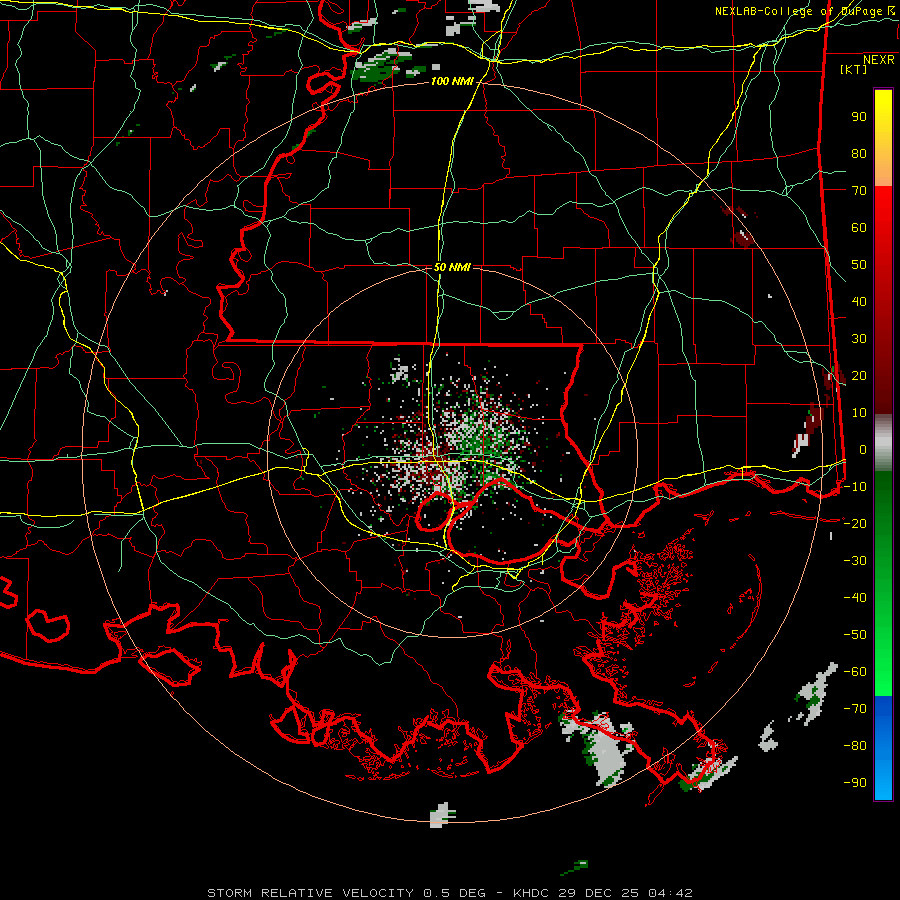The image size is (900, 900).
Task: Click the "50 NMI" range ring label
Action: click(x=452, y=267)
